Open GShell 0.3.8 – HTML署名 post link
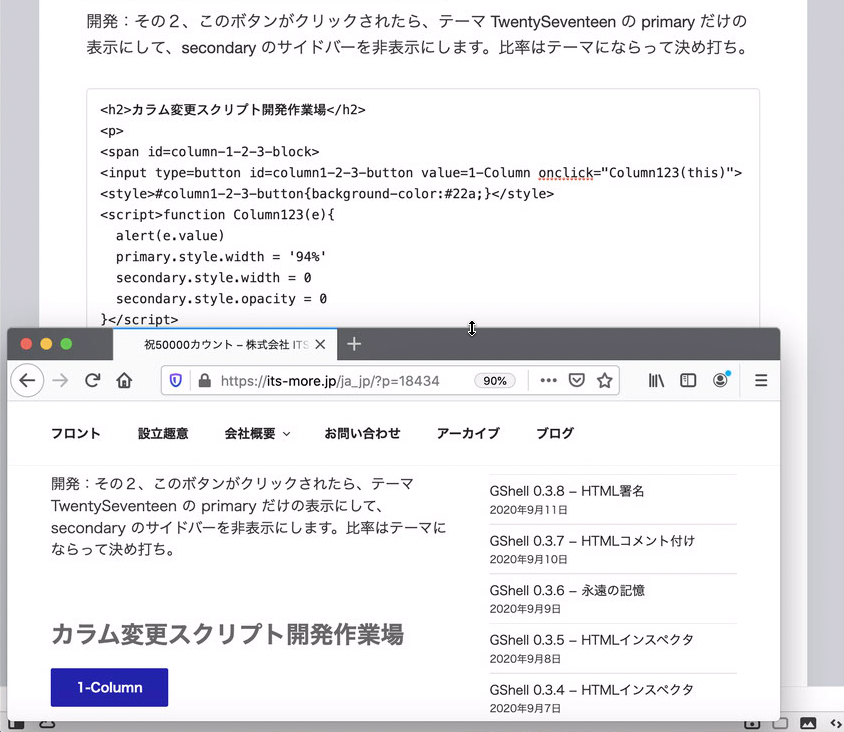 click(x=567, y=491)
